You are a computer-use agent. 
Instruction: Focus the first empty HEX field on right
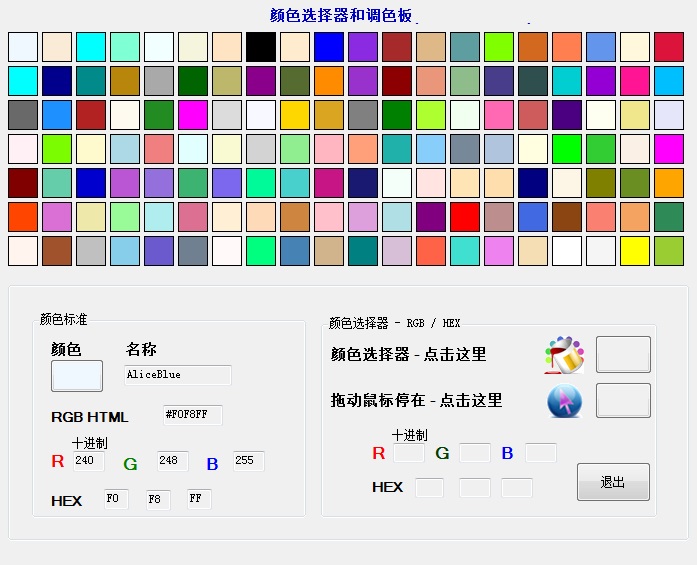point(429,488)
